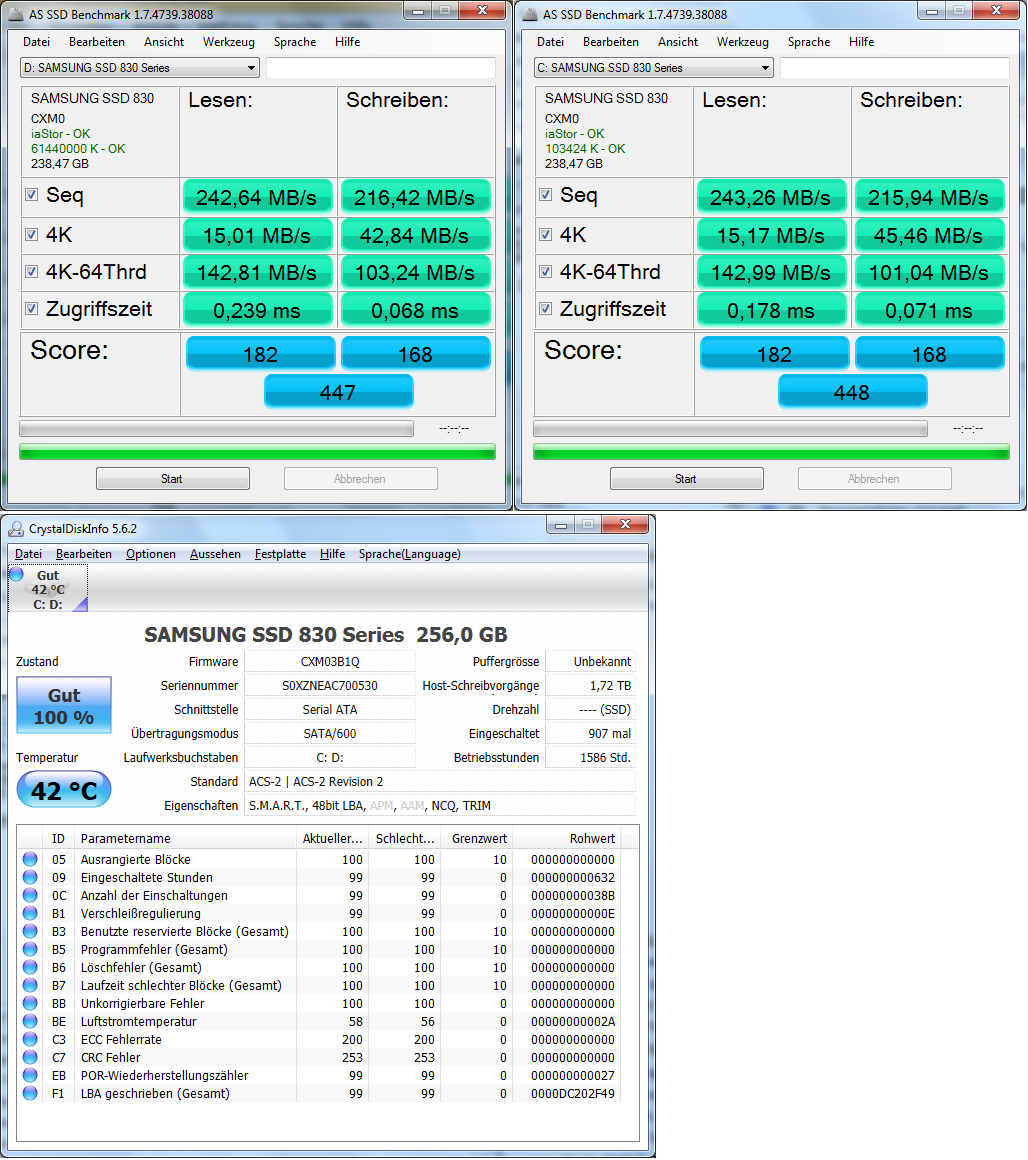
Task: Open the D: SAMSUNG SSD 830 drive dropdown
Action: pos(140,67)
